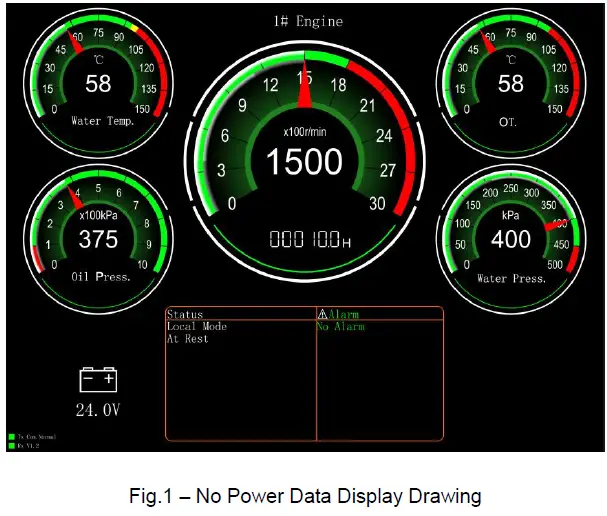Click the 30 mark on the engine speed gauge

click(x=377, y=204)
